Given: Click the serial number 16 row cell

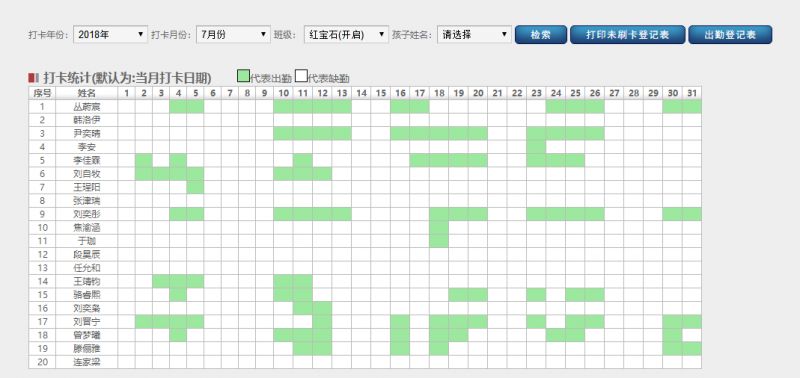Looking at the screenshot, I should 42,308.
